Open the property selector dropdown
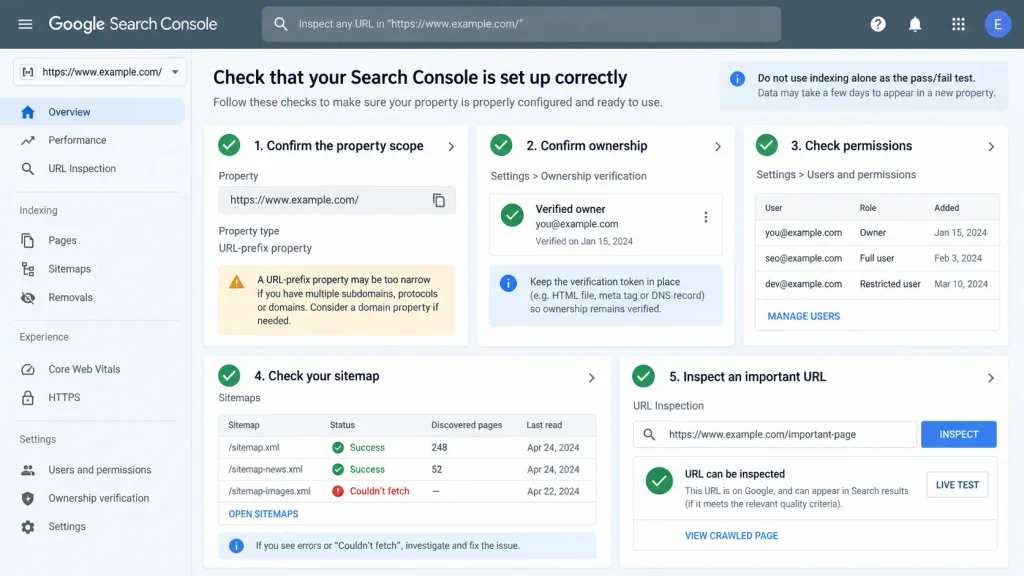Viewport: 1024px width, 576px height. pyautogui.click(x=100, y=72)
